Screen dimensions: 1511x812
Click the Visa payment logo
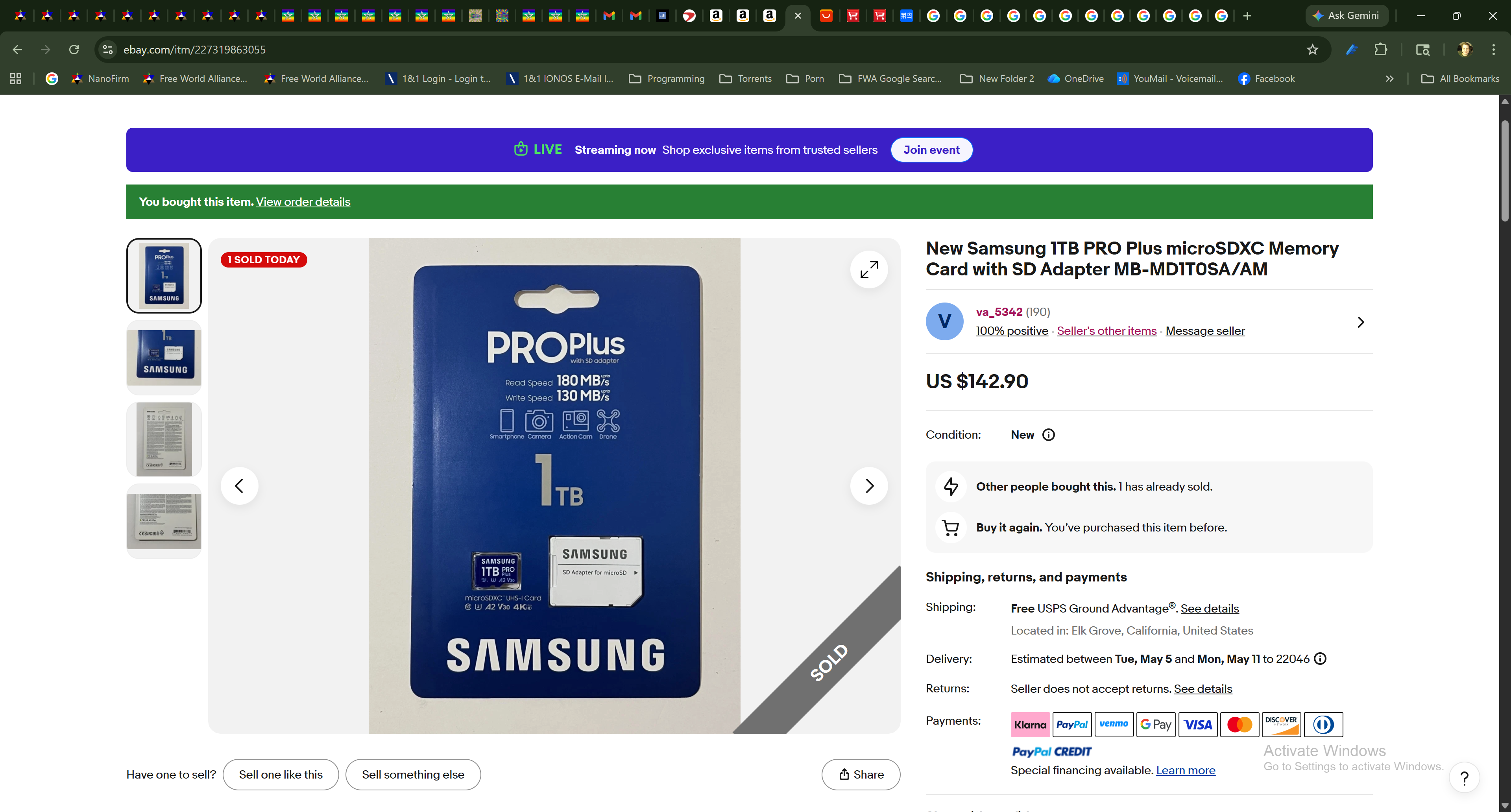[1198, 725]
